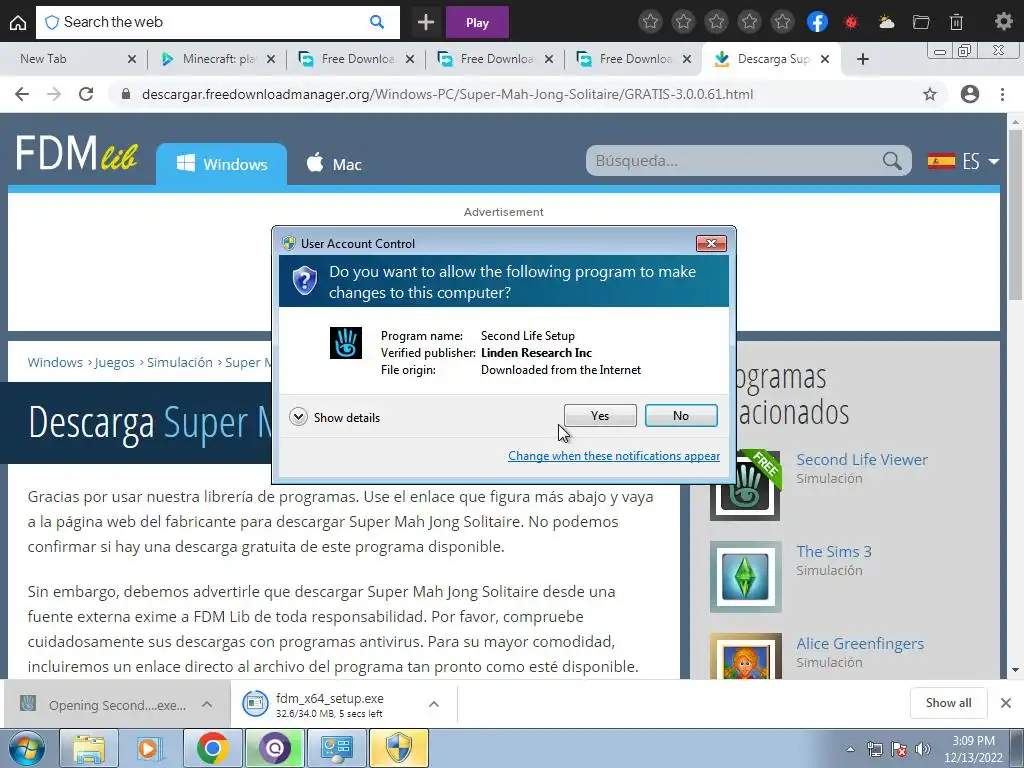Click the control panel taskbar icon
The height and width of the screenshot is (768, 1024).
[x=336, y=748]
